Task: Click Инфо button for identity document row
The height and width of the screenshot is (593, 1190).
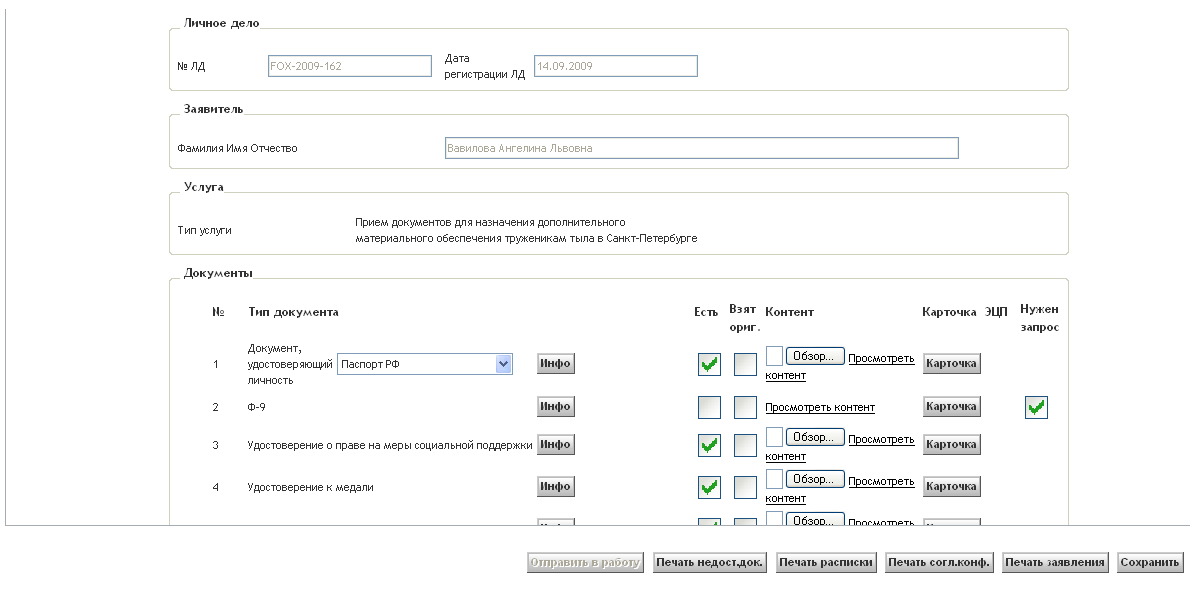Action: (556, 364)
